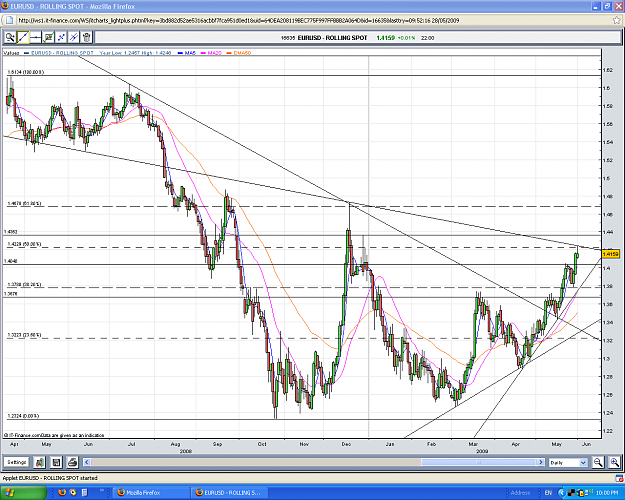Click the indicators icon next to Settings

[40, 462]
